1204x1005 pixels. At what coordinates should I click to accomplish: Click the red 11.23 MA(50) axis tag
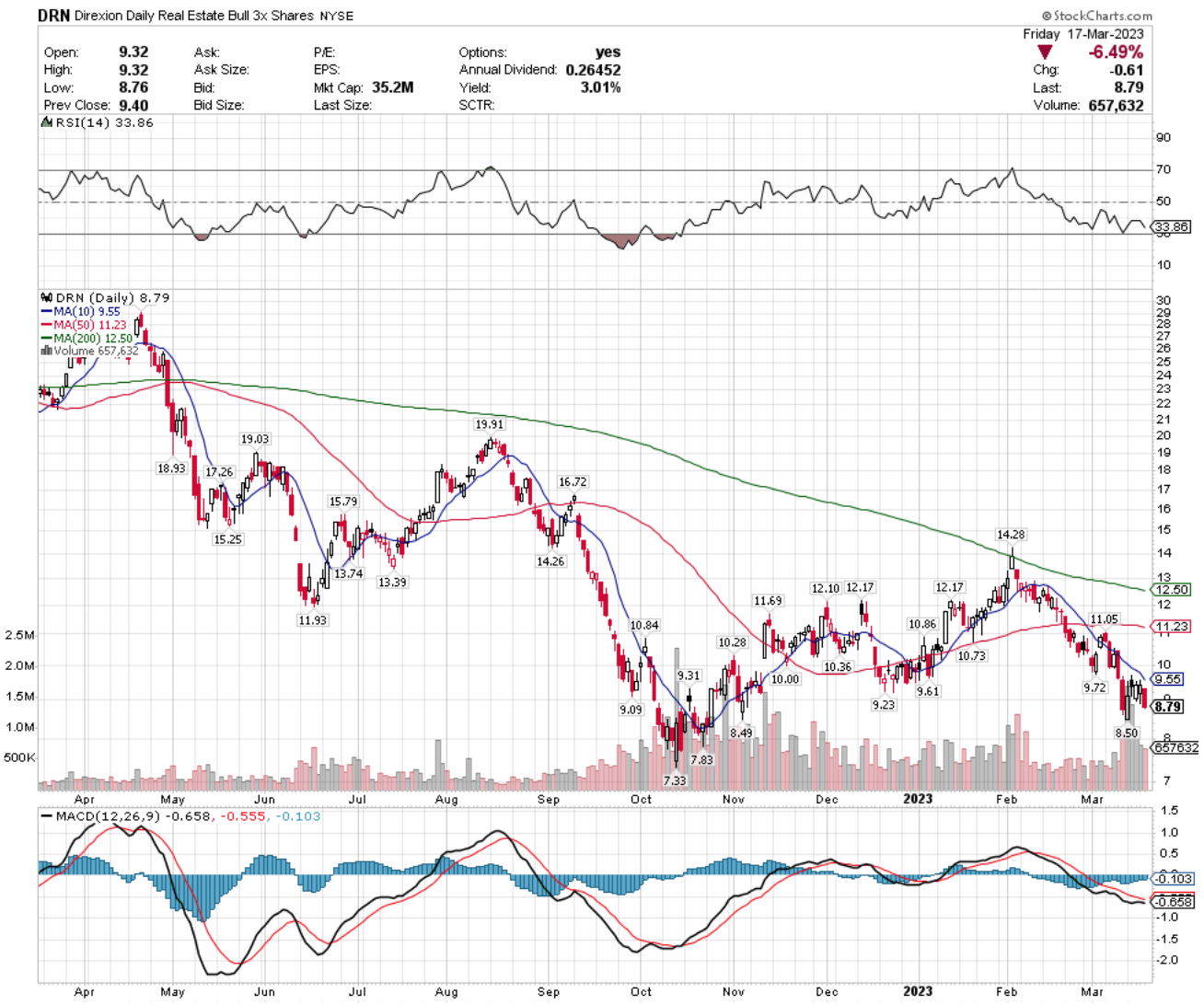click(x=1173, y=627)
